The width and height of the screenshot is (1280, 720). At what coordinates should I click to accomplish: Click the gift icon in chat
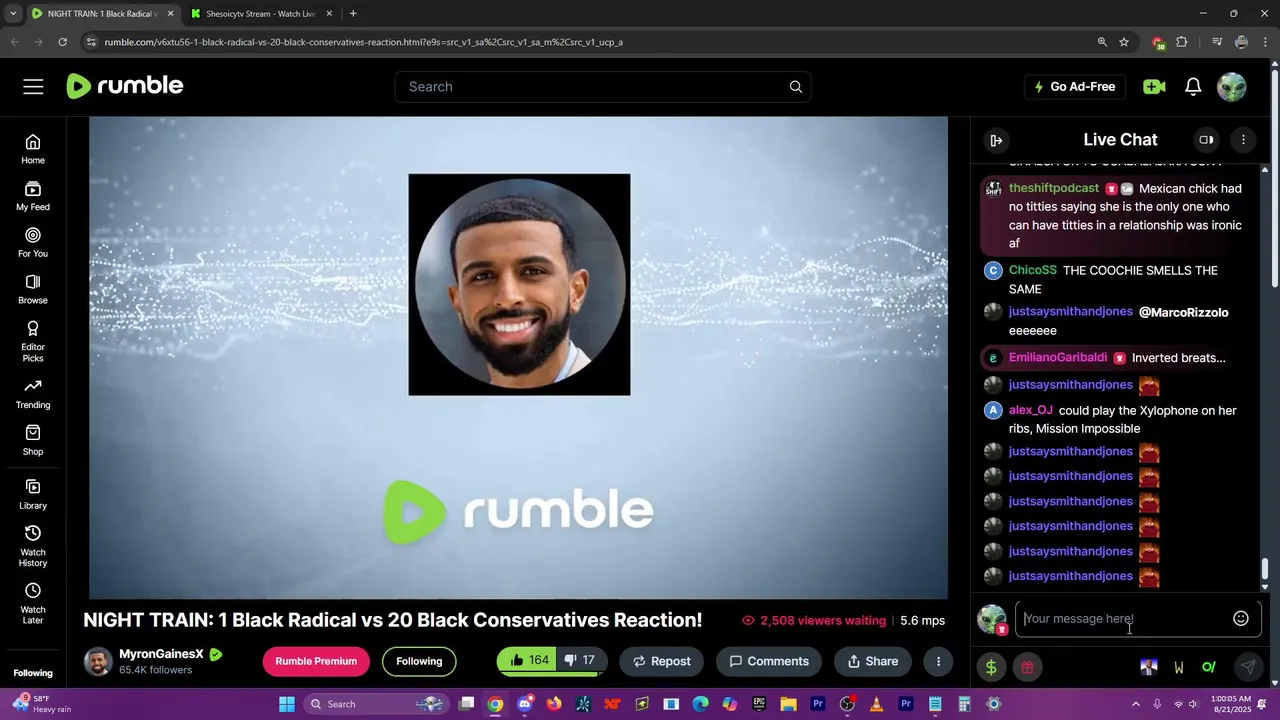(x=1027, y=667)
